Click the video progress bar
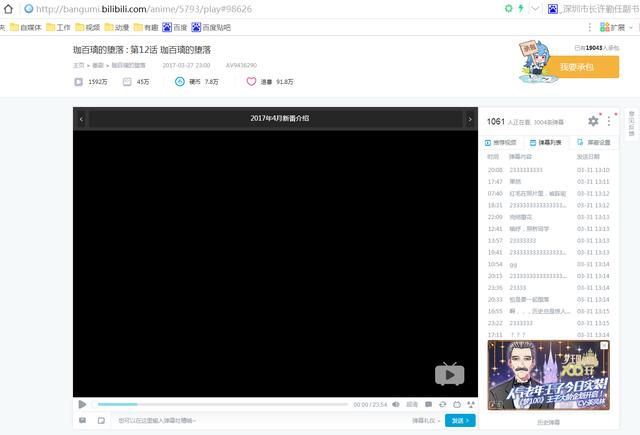Image resolution: width=640 pixels, height=435 pixels. [x=220, y=404]
